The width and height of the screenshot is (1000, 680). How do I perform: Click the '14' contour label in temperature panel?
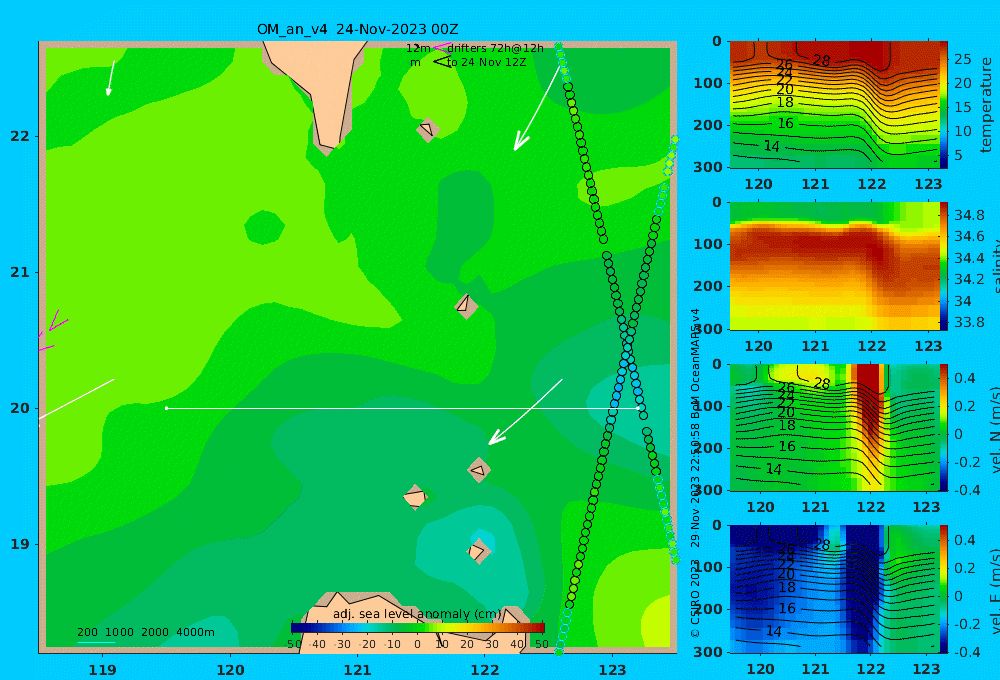click(x=772, y=146)
